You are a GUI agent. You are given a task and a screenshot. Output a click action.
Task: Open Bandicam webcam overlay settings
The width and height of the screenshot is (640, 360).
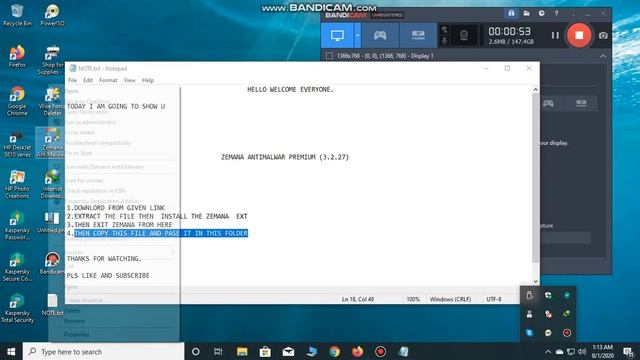pos(464,36)
